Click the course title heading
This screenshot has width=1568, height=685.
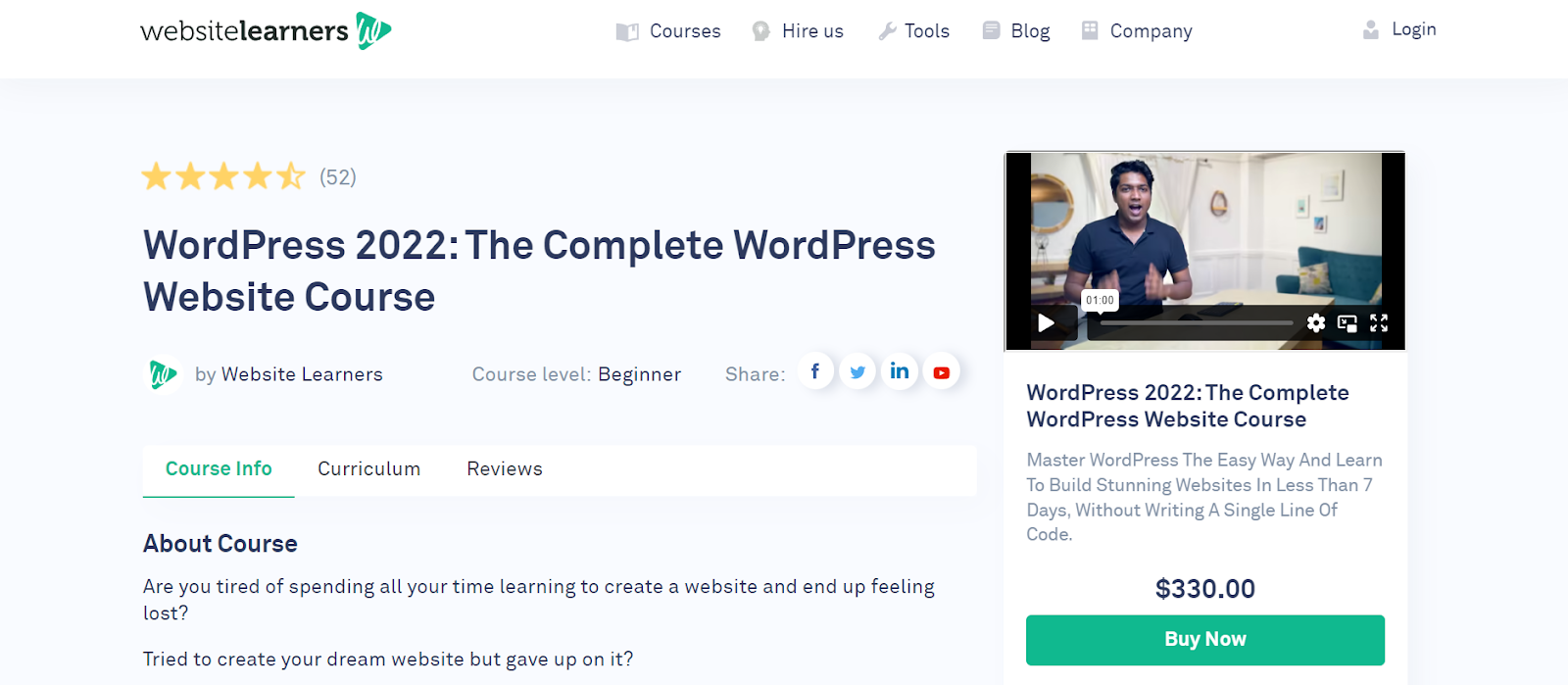click(539, 271)
